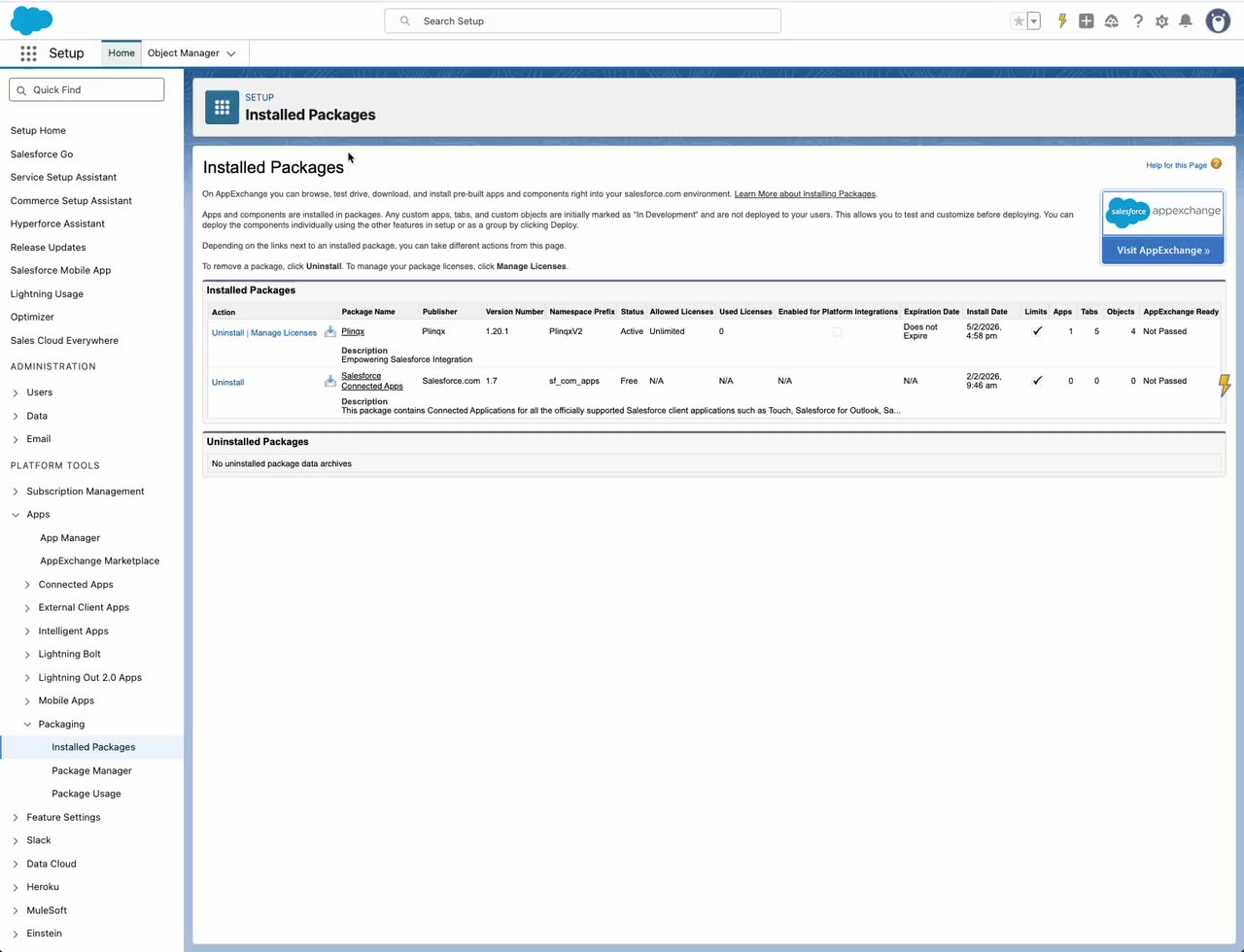Image resolution: width=1244 pixels, height=952 pixels.
Task: Open AppExchange Marketplace in sidebar
Action: tap(99, 561)
